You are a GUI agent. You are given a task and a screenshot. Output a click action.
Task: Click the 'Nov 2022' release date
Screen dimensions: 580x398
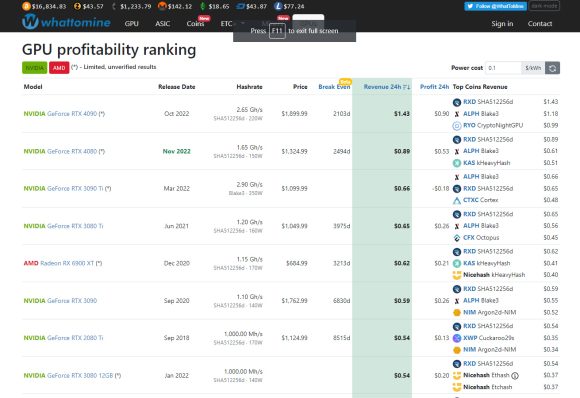click(176, 151)
